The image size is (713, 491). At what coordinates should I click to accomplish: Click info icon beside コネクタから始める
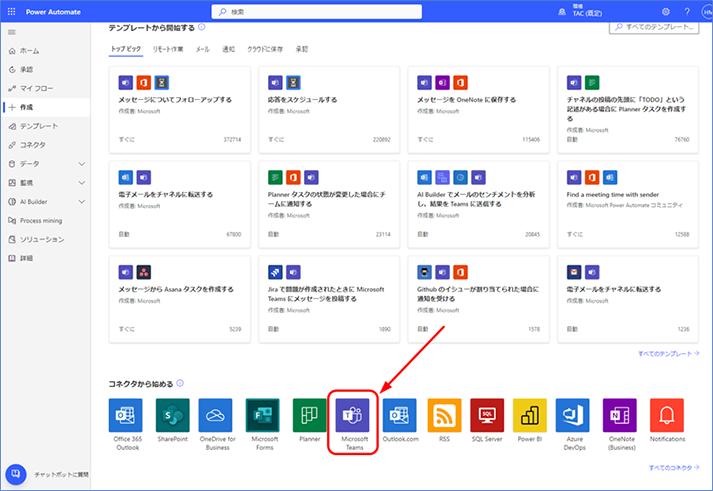pyautogui.click(x=180, y=383)
